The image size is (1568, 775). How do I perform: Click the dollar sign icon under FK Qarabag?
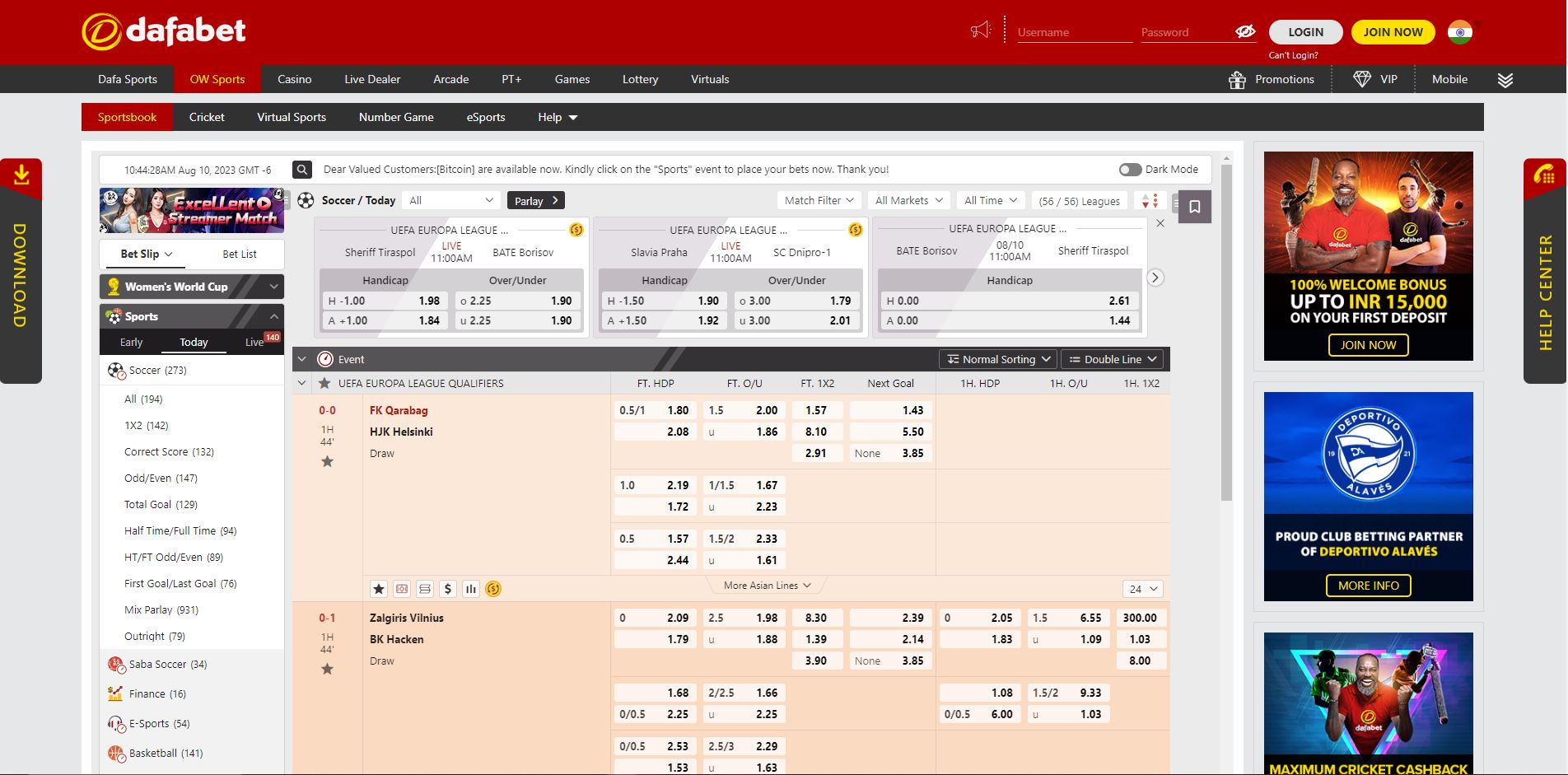click(447, 589)
